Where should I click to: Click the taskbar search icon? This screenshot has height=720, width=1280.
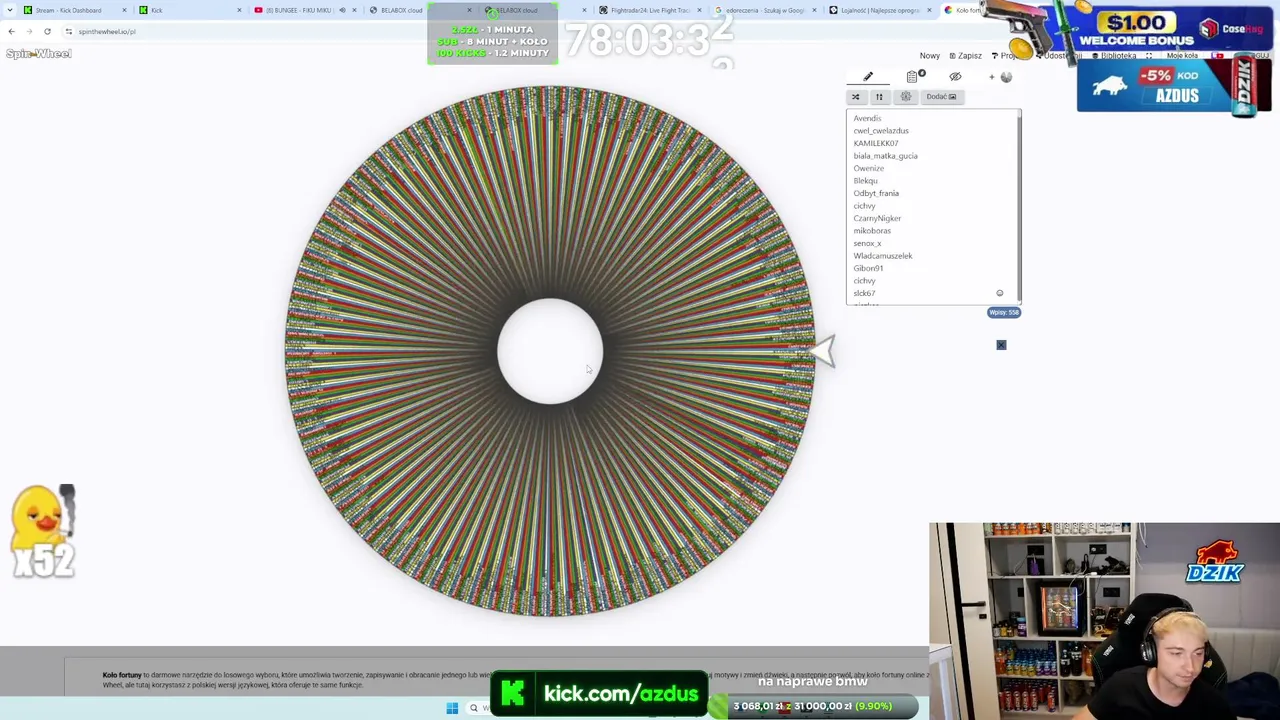[x=474, y=708]
